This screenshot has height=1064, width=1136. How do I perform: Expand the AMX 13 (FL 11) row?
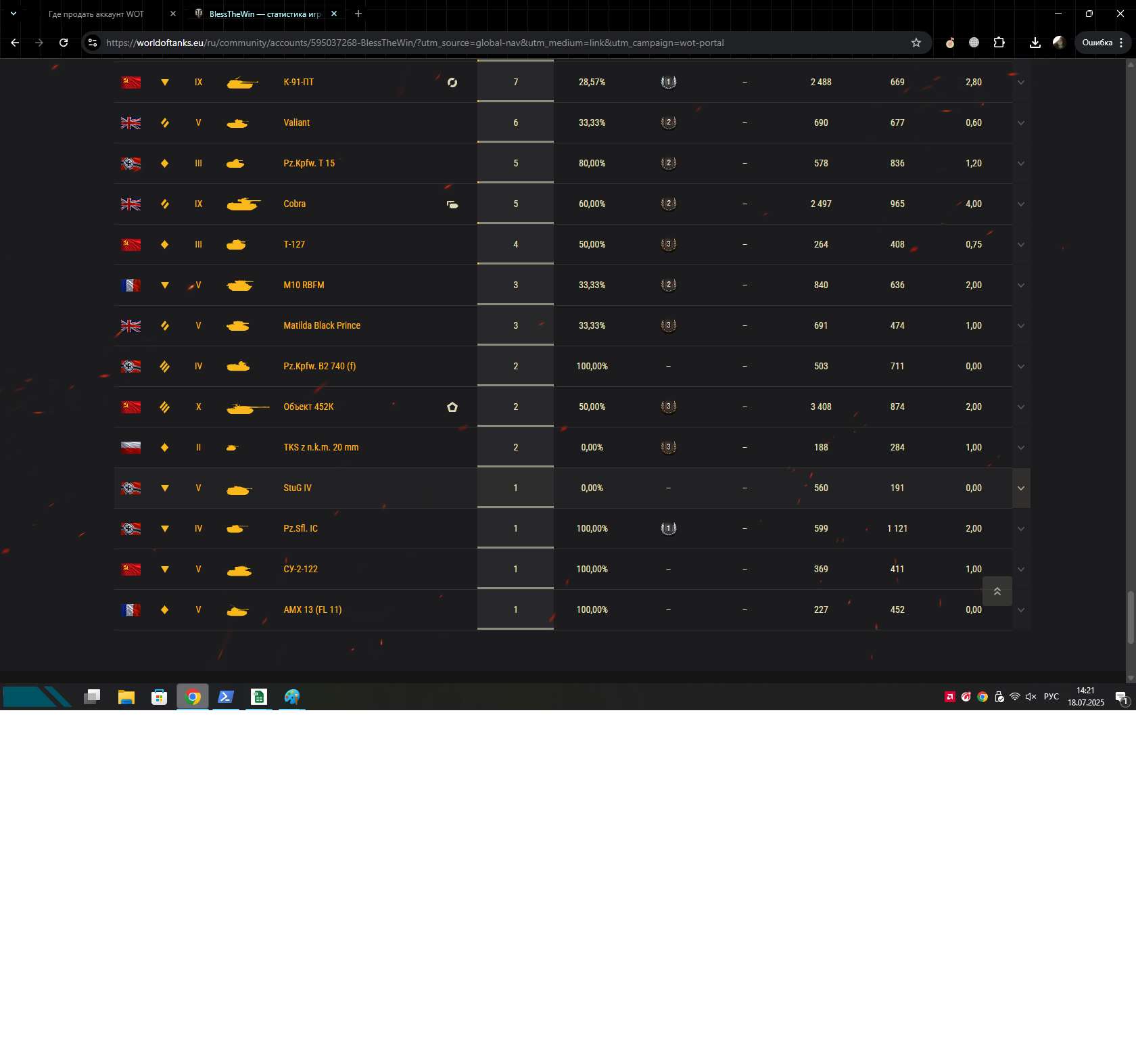coord(1021,610)
